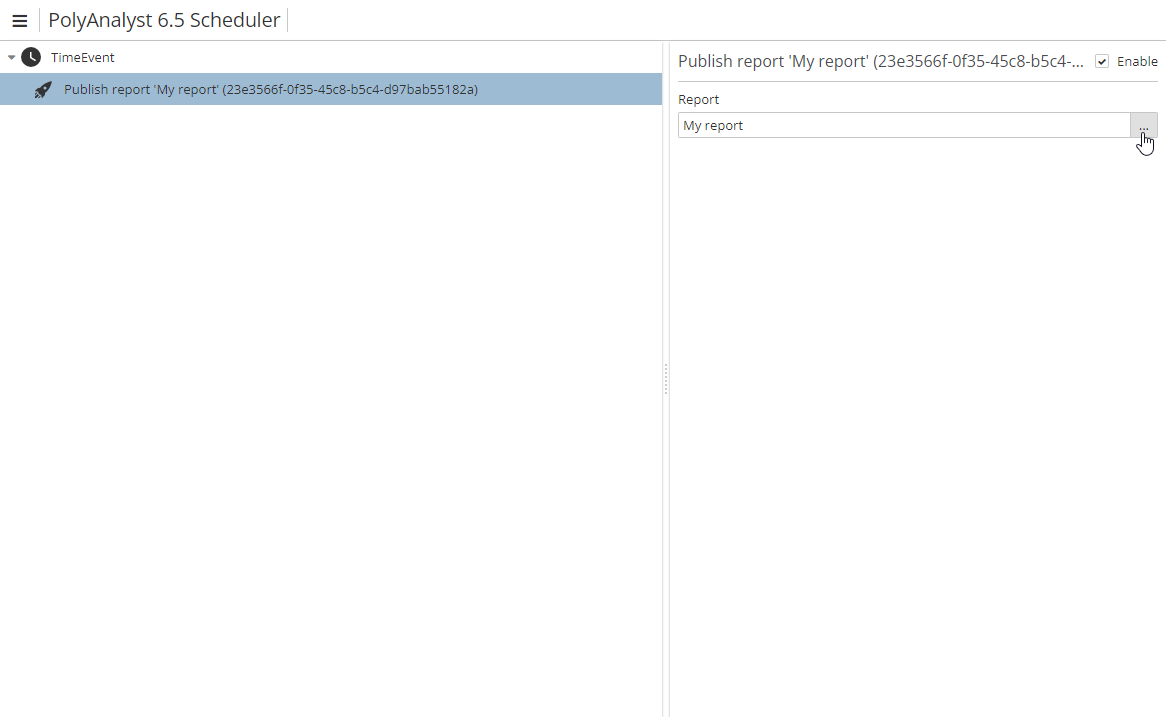
Task: Click the divider line under details heading
Action: 917,81
